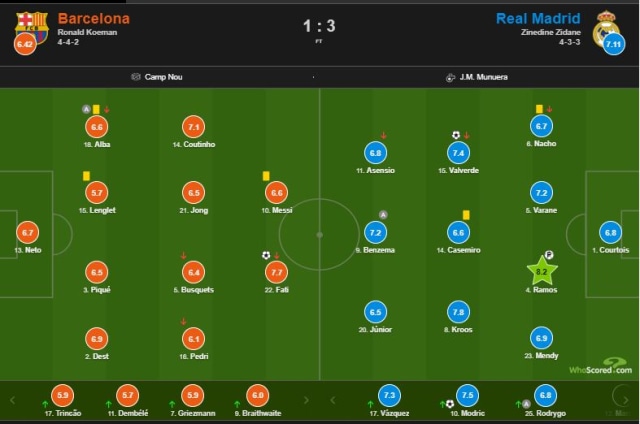Image resolution: width=640 pixels, height=424 pixels.
Task: Show previous Barcelona substitutes with left arrow
Action: point(12,400)
